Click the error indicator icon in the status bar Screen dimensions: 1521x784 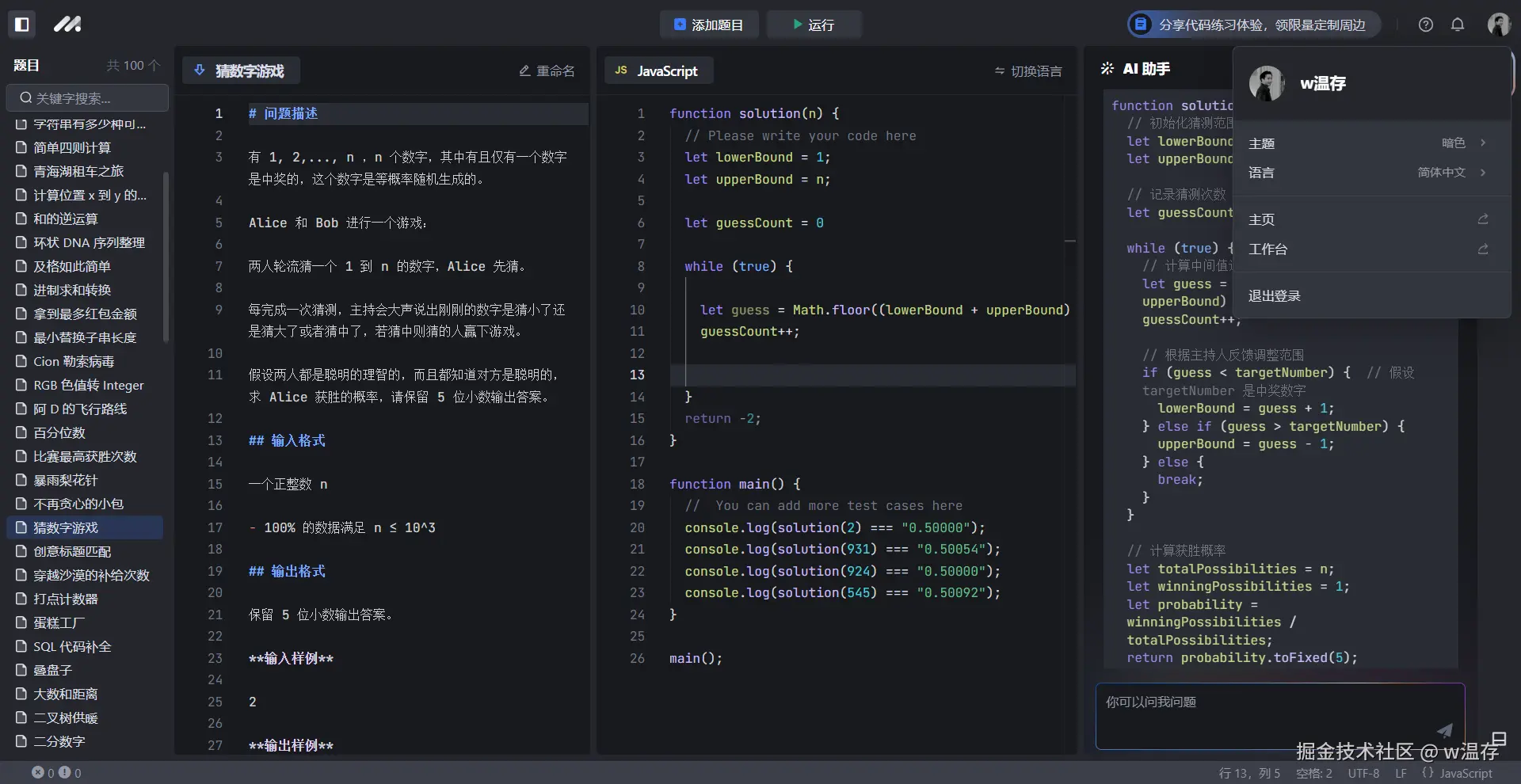click(x=38, y=773)
